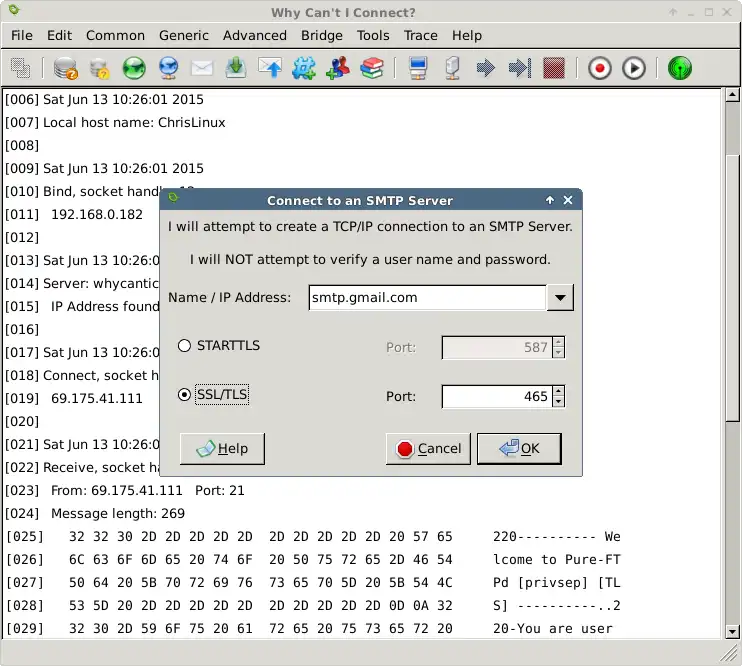The image size is (742, 666).
Task: Click the blue networked globe icon
Action: click(x=168, y=68)
